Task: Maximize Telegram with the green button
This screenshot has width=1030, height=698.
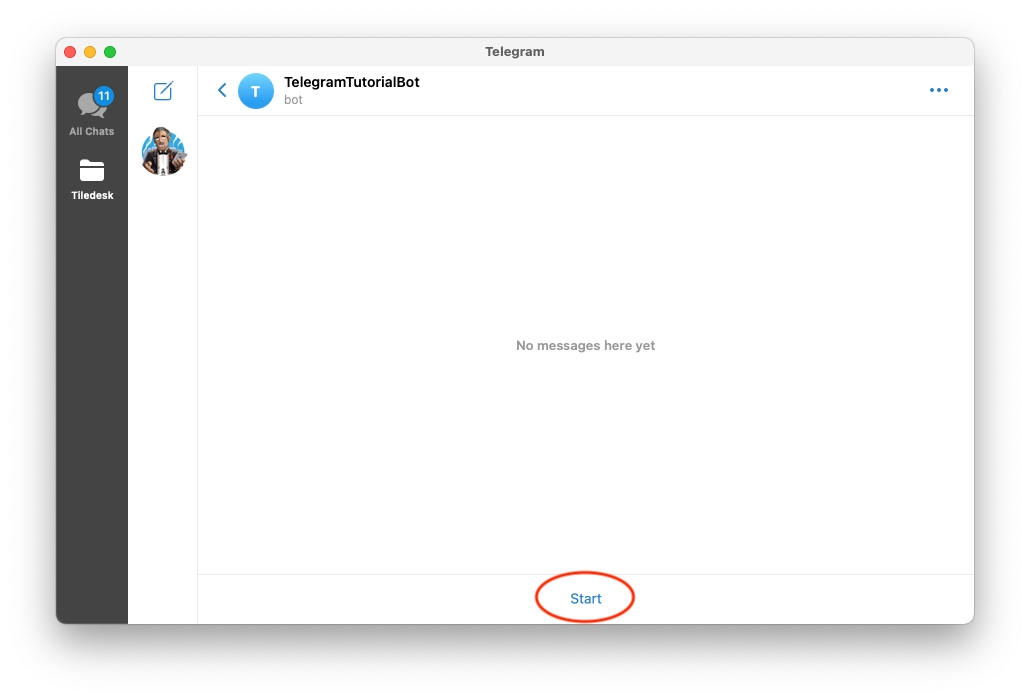Action: 110,52
